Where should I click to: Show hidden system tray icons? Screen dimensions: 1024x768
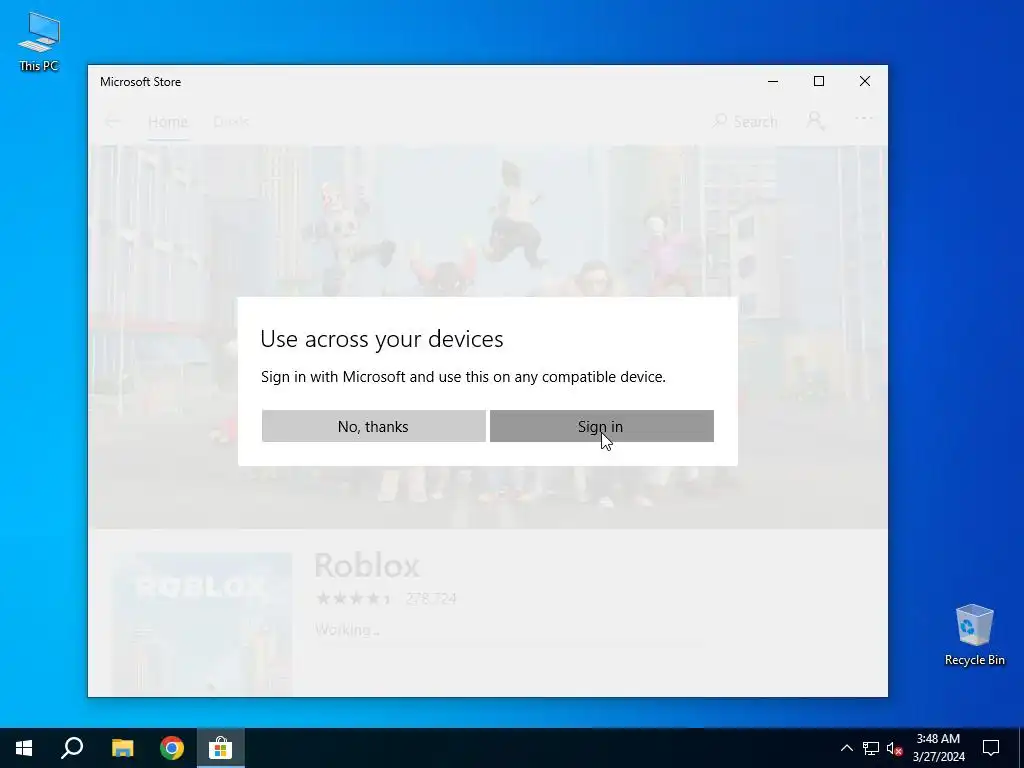(846, 748)
